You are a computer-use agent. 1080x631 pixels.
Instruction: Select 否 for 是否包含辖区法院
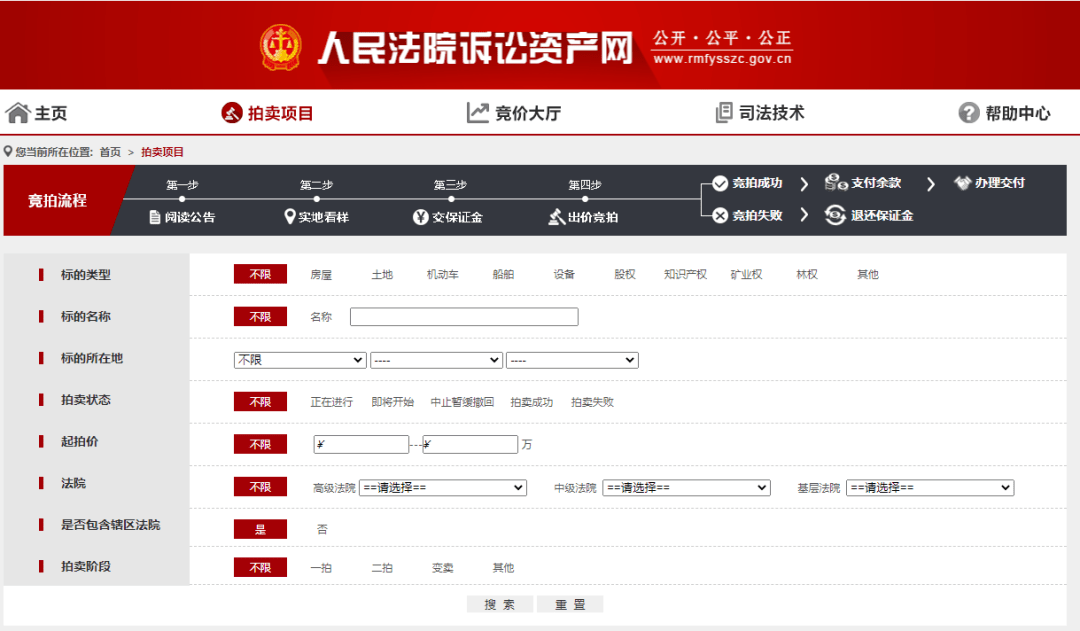(322, 529)
